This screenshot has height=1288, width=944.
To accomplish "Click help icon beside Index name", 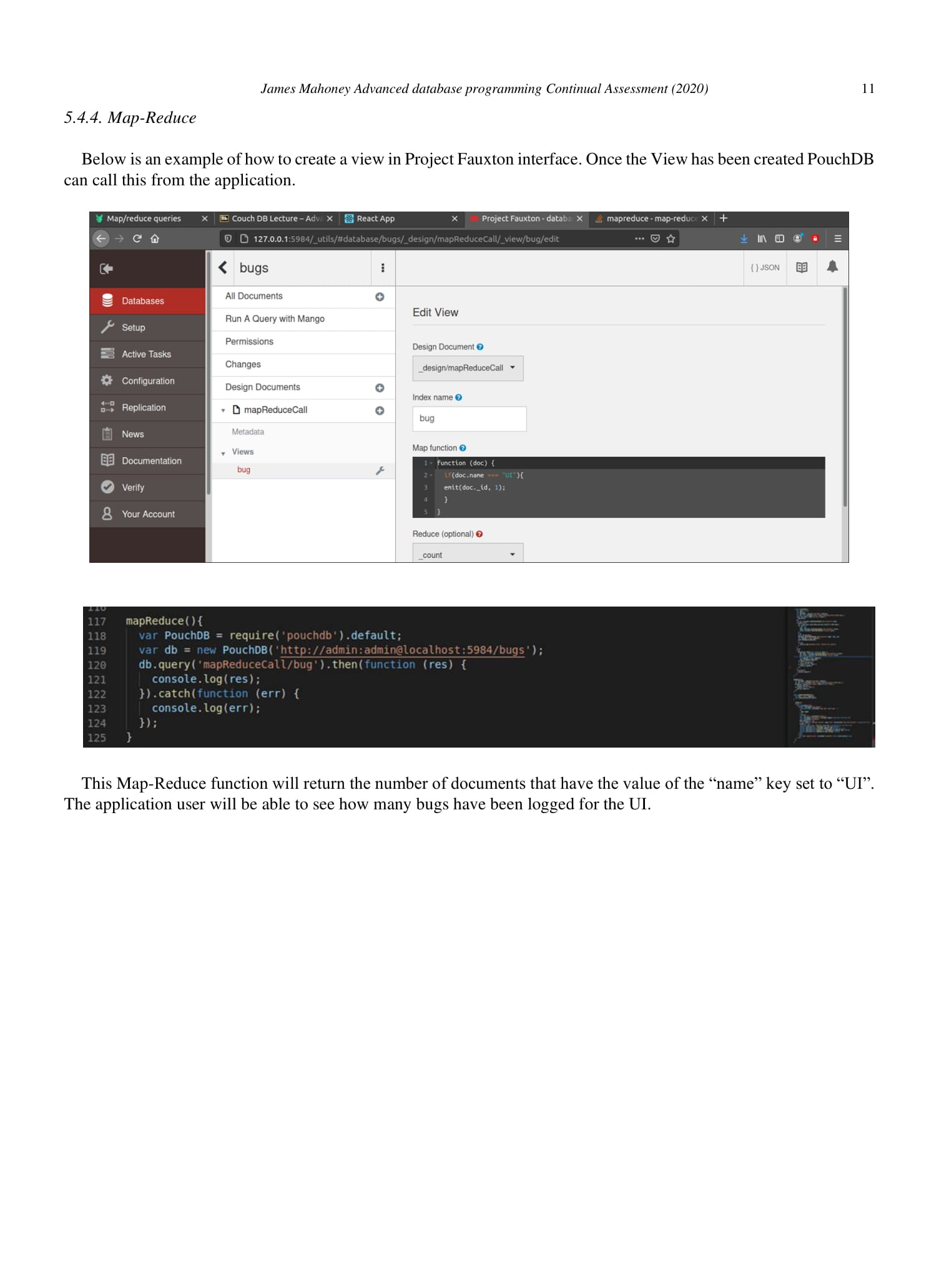I will tap(459, 398).
